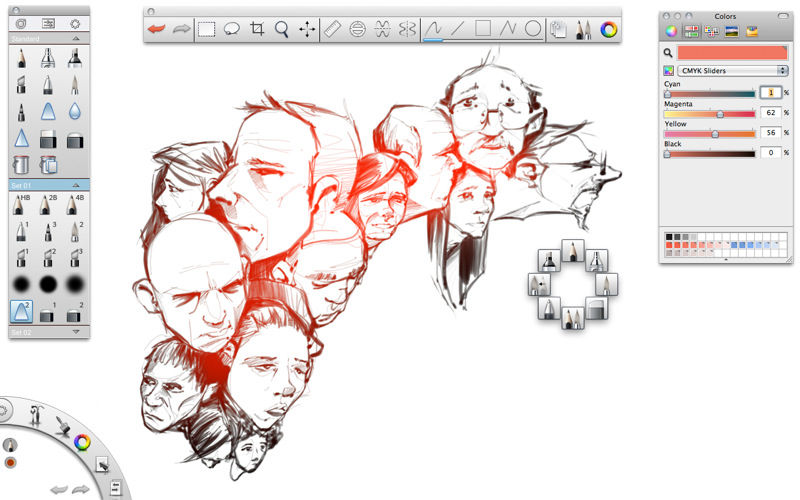Select the Freehand stroke style
Image resolution: width=800 pixels, height=500 pixels.
coord(433,29)
